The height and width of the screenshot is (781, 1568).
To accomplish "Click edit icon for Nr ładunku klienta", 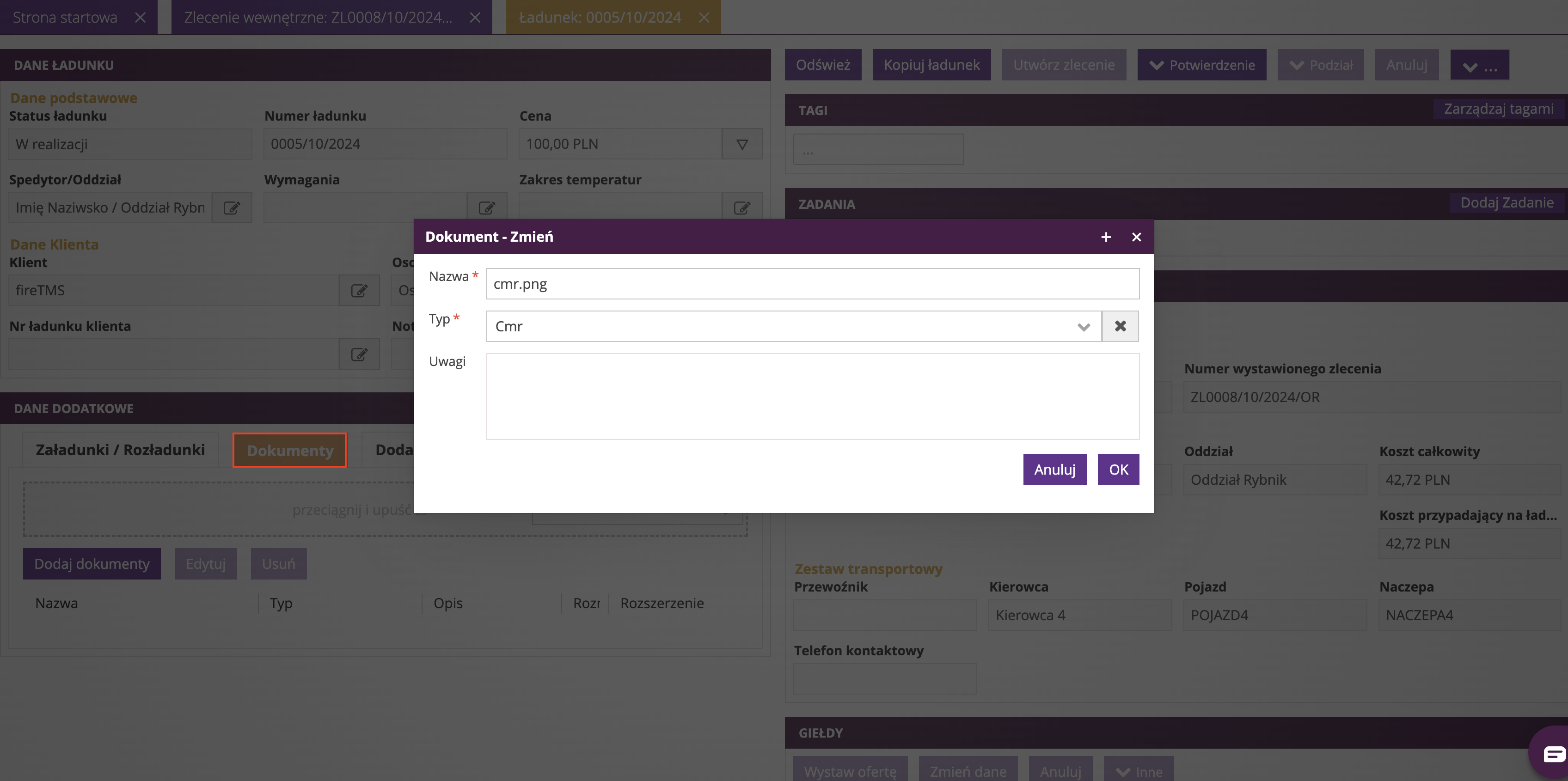I will (359, 354).
